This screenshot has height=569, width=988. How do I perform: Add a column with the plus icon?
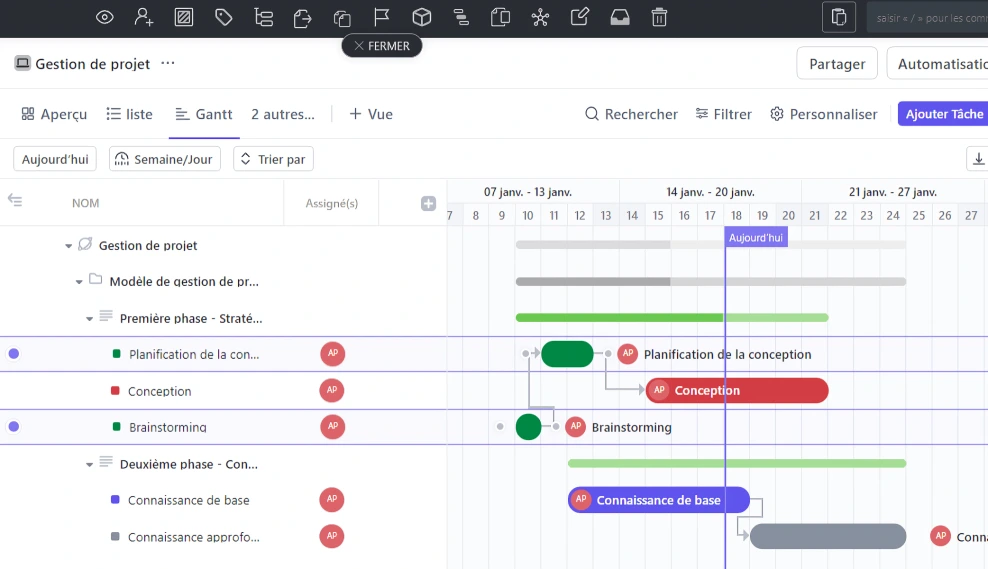point(428,203)
